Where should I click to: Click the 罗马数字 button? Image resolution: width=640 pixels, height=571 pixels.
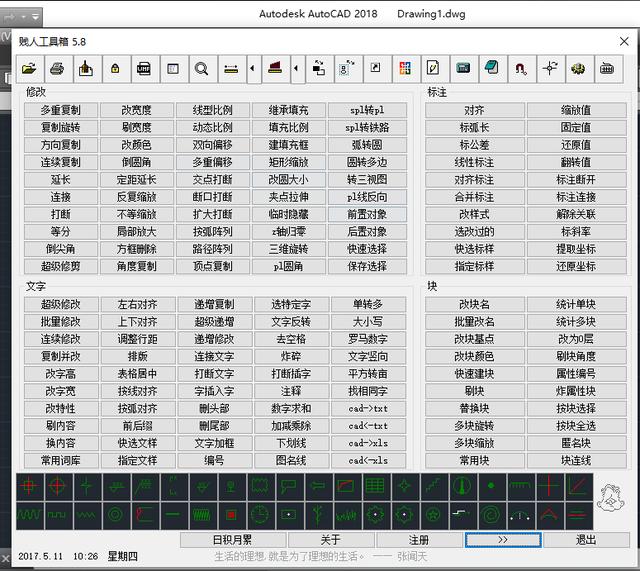click(x=368, y=339)
